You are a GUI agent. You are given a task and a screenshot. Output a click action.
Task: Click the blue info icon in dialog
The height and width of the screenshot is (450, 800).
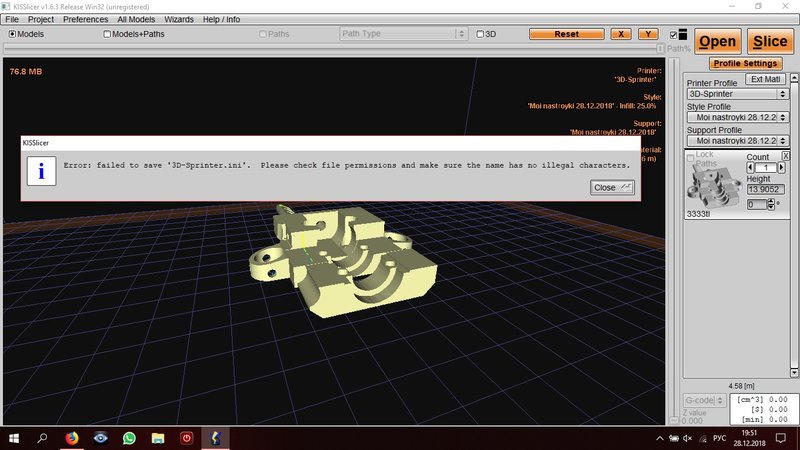41,170
